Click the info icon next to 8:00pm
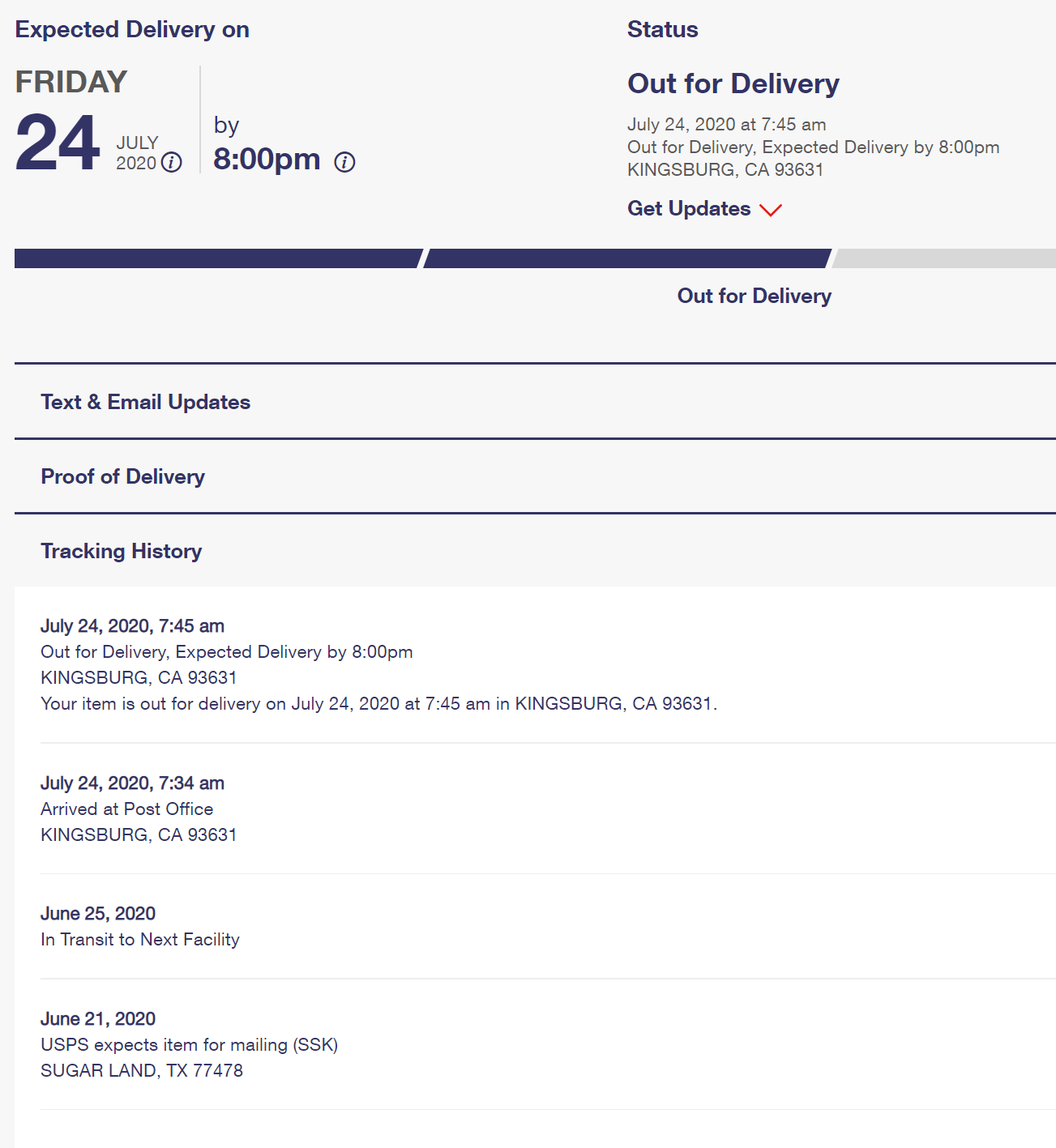The image size is (1056, 1148). 345,163
